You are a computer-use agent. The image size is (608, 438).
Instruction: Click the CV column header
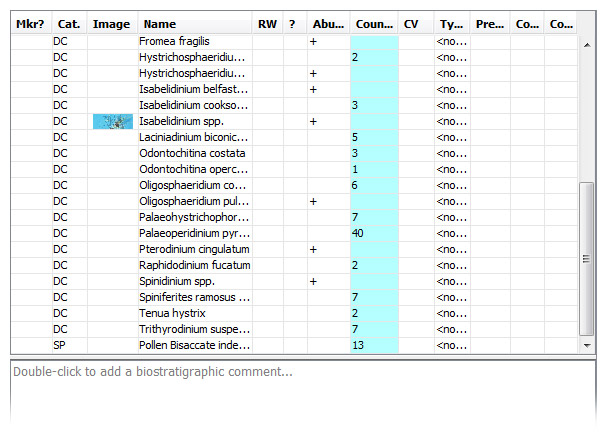click(416, 24)
